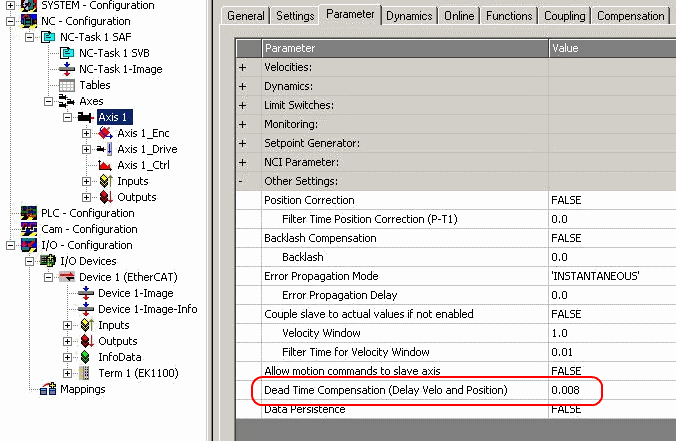Open the Compensation tab

(x=630, y=16)
